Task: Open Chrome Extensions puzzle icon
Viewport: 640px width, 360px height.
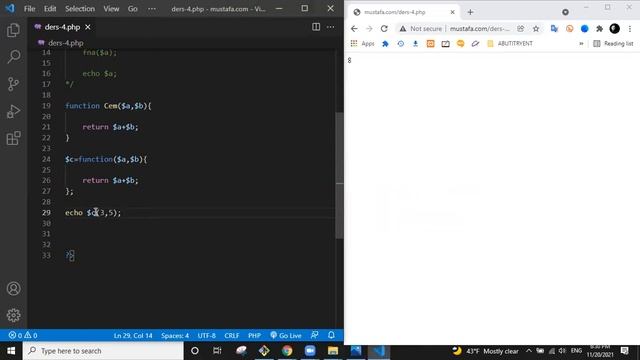Action: (599, 29)
